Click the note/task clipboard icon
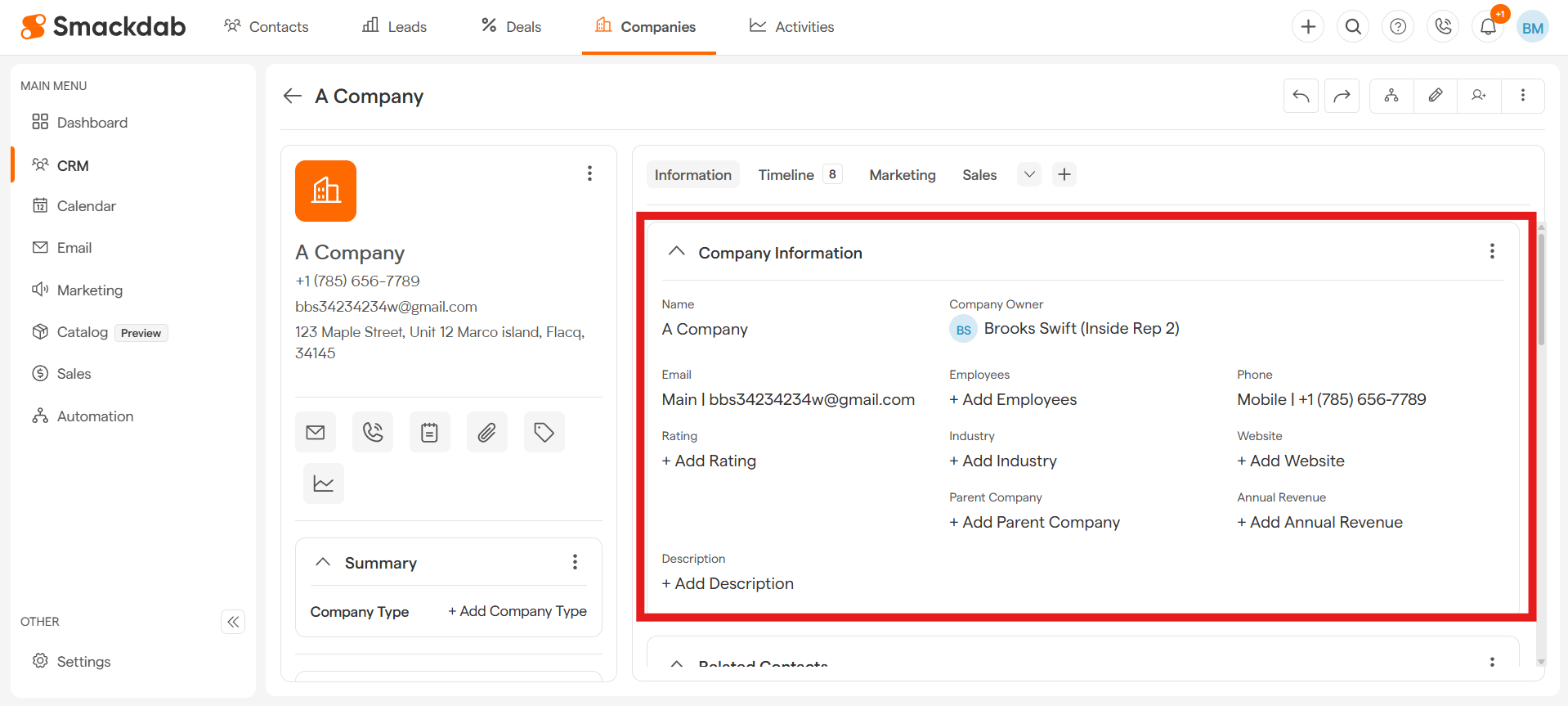Viewport: 1568px width, 706px height. pyautogui.click(x=430, y=432)
